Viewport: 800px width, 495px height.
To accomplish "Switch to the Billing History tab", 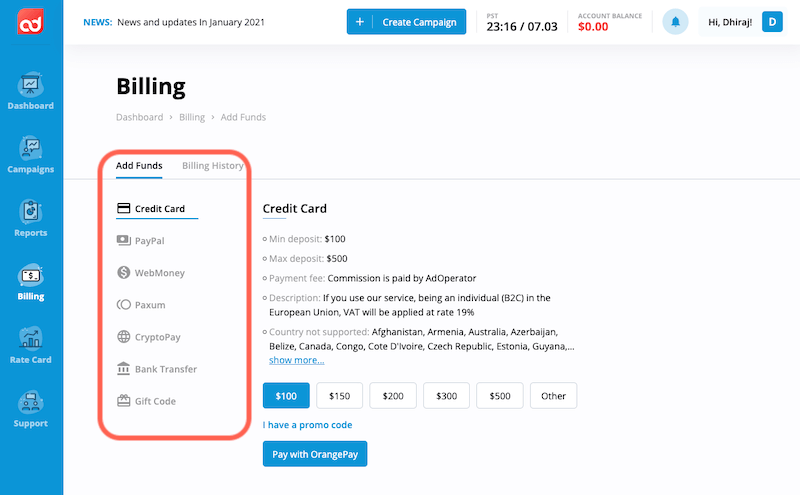I will pyautogui.click(x=213, y=166).
